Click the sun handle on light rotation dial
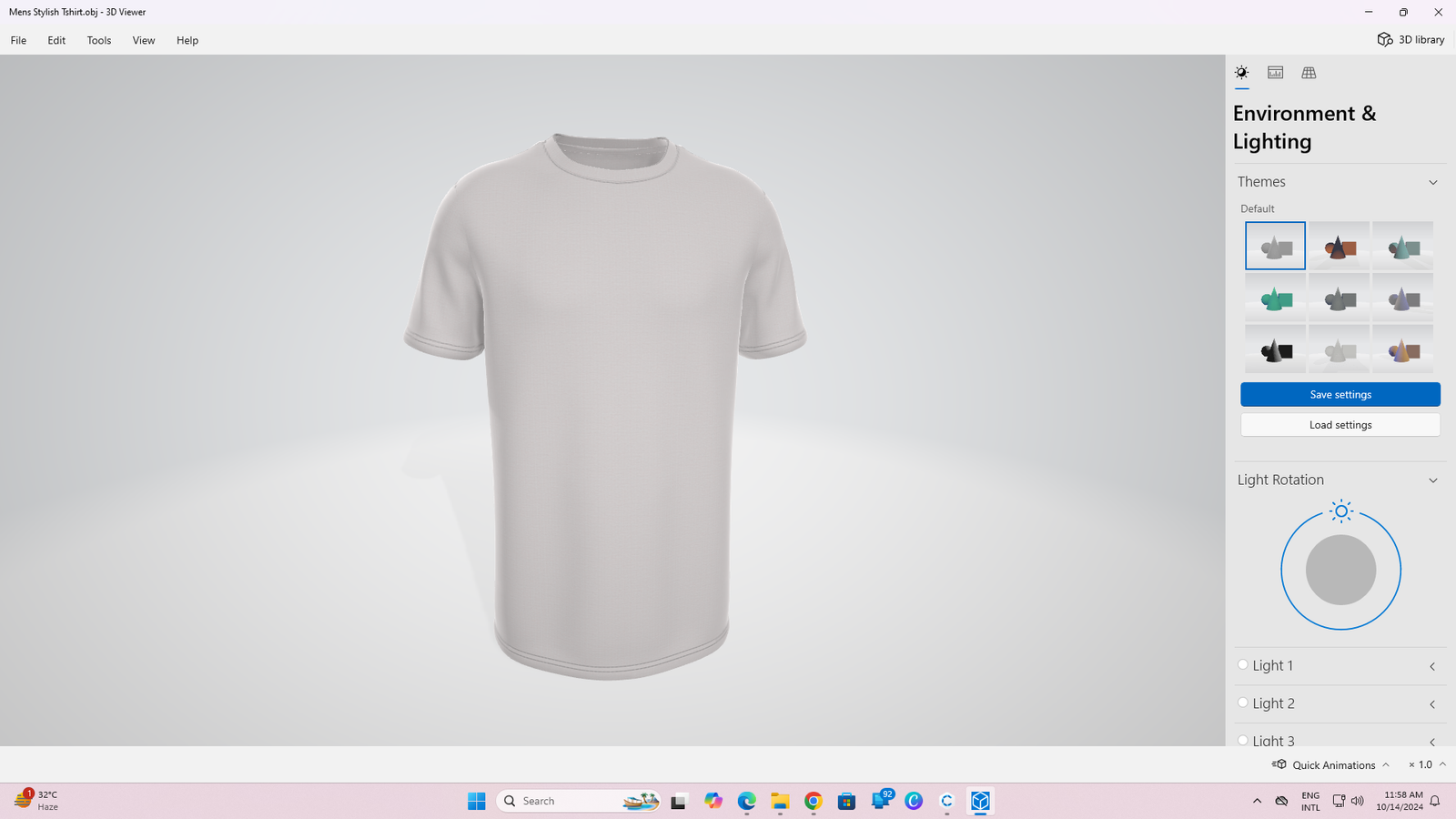This screenshot has width=1456, height=819. click(1340, 511)
